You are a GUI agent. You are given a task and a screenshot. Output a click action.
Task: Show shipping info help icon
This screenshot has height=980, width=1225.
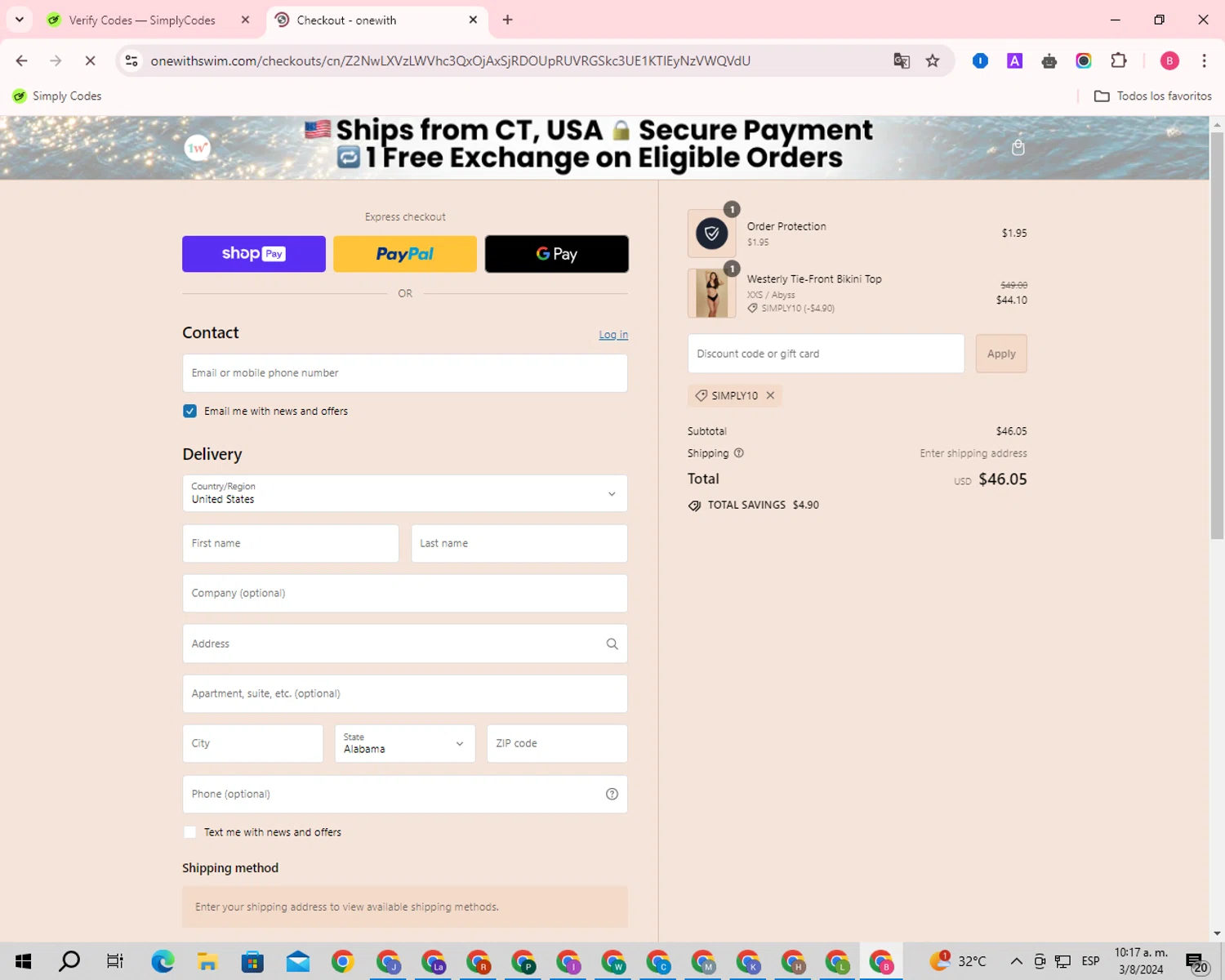point(739,453)
